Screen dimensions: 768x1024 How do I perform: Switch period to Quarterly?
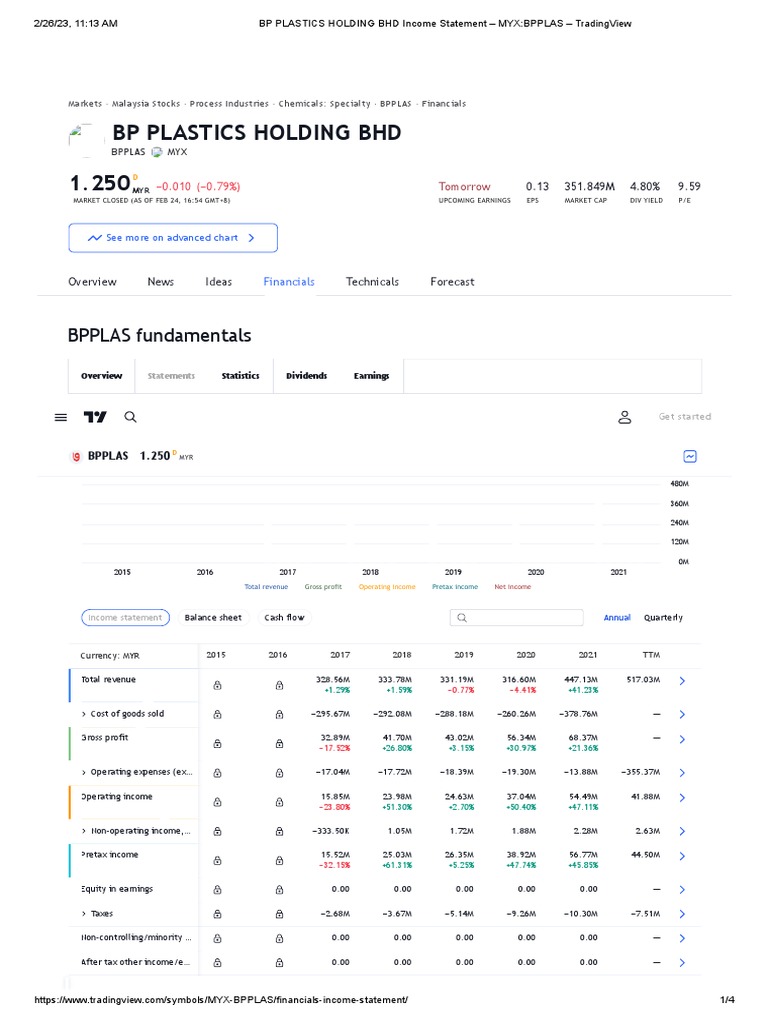(x=664, y=618)
